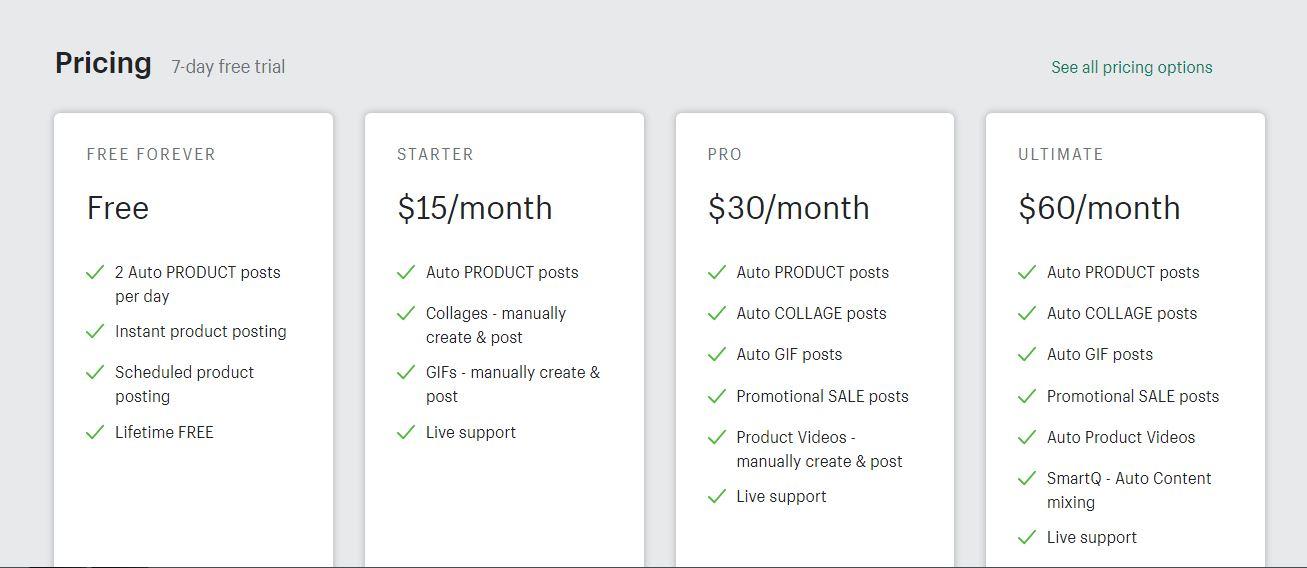This screenshot has height=568, width=1307.
Task: Click checkmark beside Product Videos manually create
Action: point(716,437)
